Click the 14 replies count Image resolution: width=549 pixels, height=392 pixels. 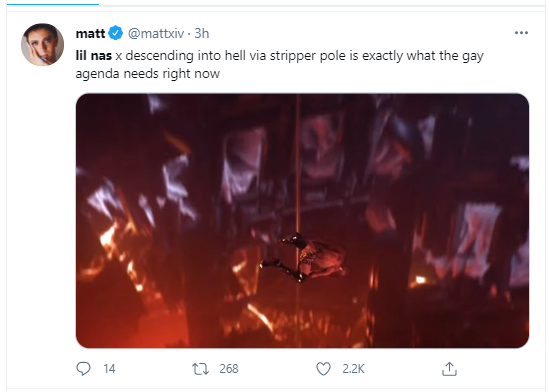click(x=109, y=369)
